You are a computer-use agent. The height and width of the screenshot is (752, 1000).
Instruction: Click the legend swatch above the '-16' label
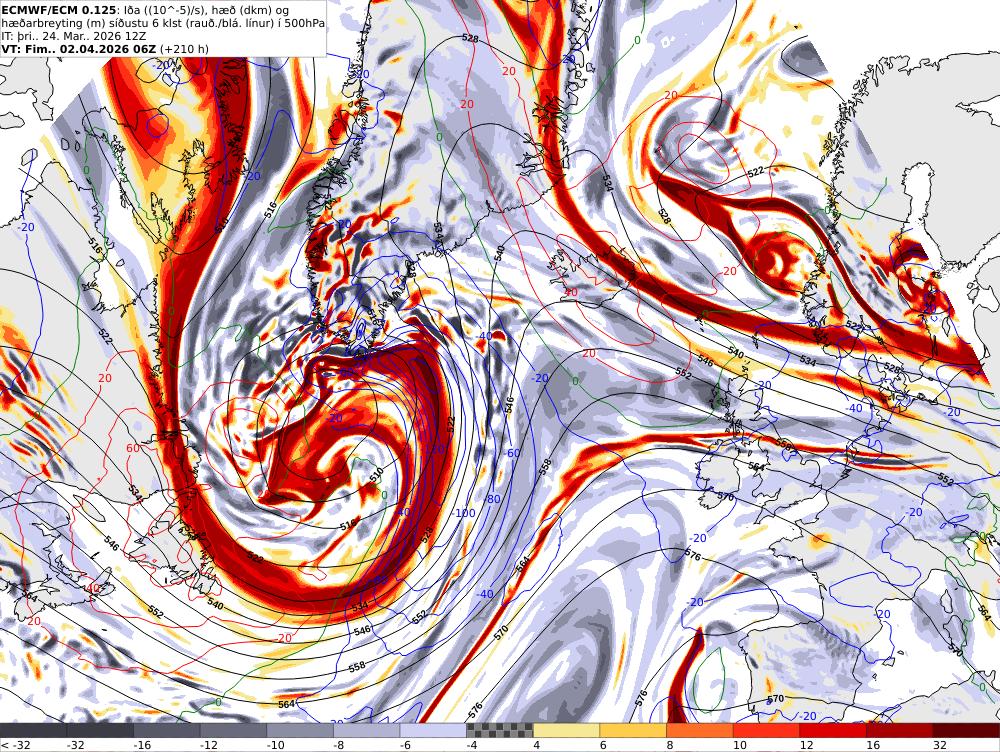[166, 730]
